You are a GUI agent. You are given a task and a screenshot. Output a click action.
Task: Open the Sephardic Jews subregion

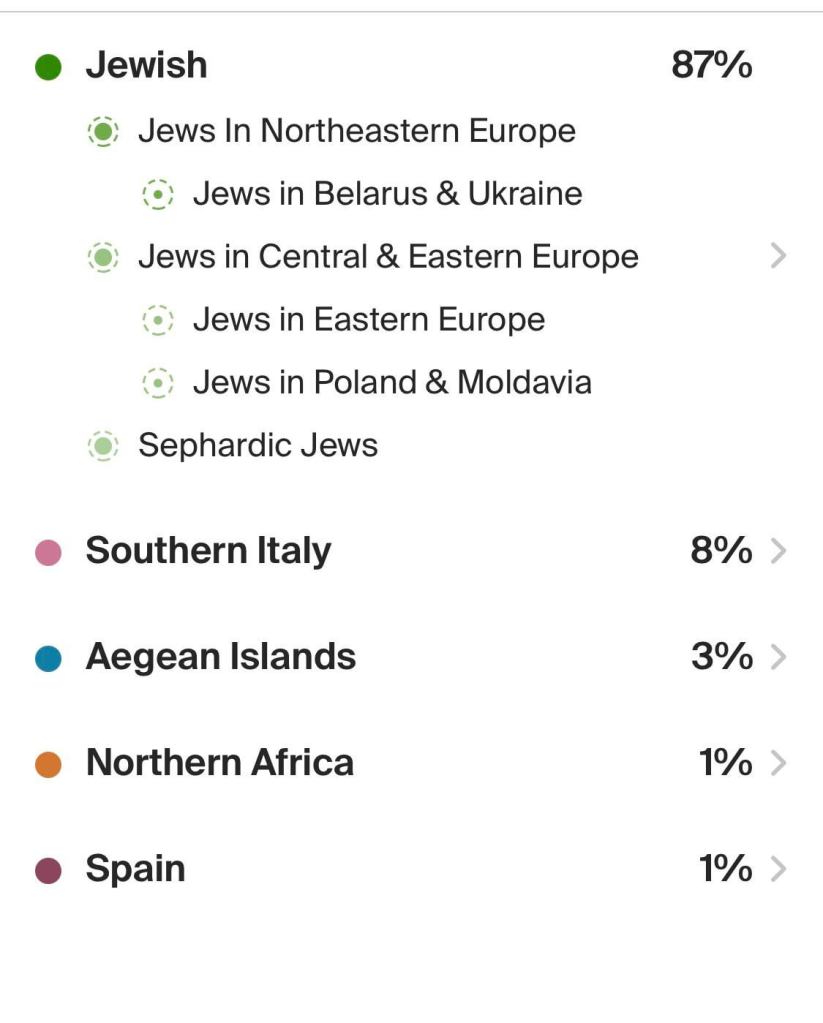click(x=258, y=445)
